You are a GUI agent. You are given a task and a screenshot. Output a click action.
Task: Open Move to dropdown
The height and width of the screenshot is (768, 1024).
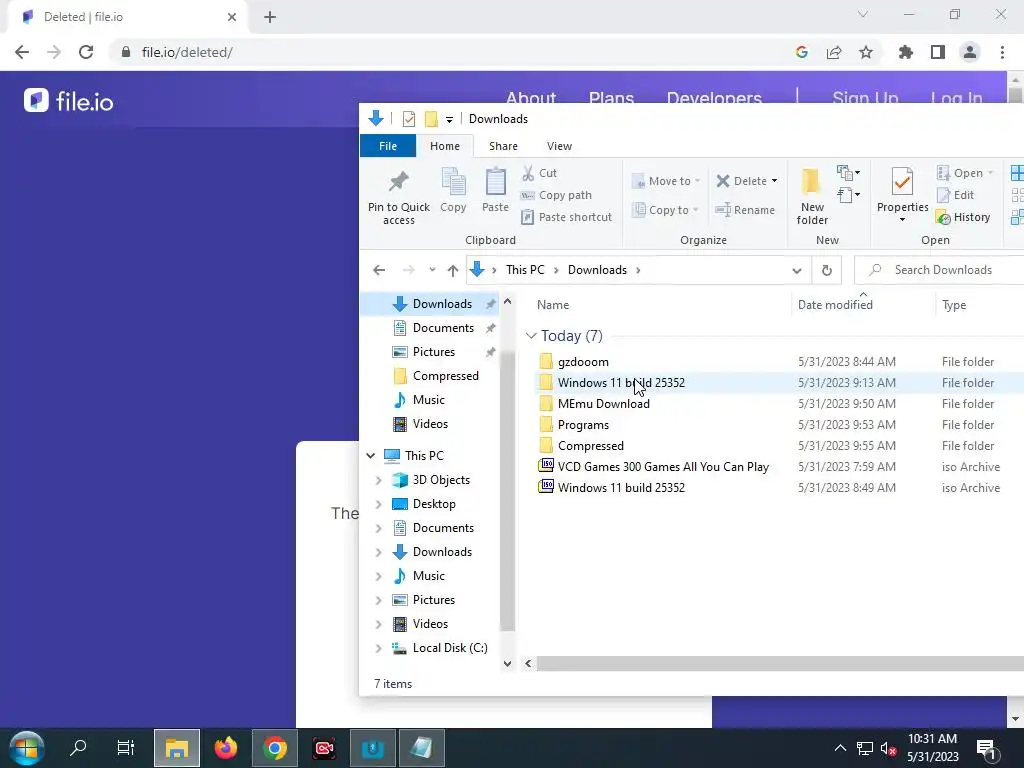(x=666, y=181)
